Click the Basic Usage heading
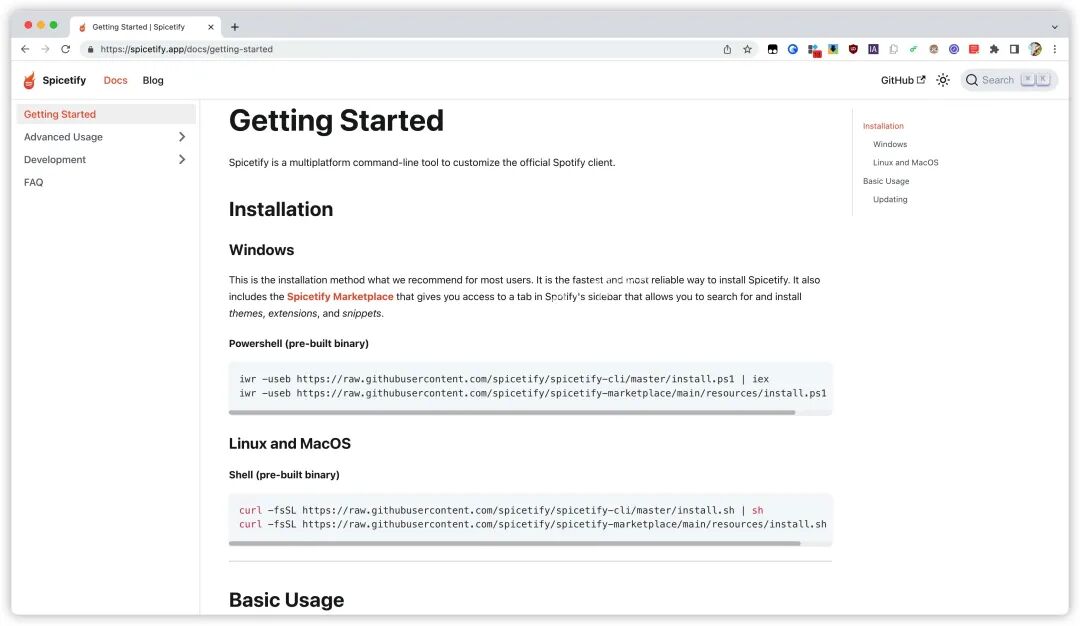The width and height of the screenshot is (1080, 626). click(287, 600)
